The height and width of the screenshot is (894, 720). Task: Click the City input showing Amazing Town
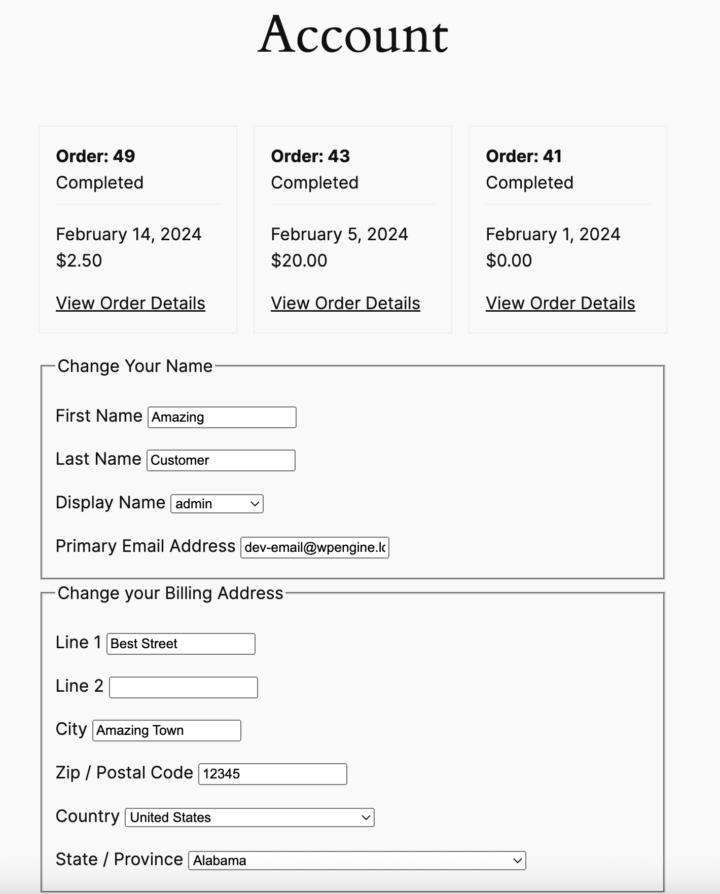[166, 730]
